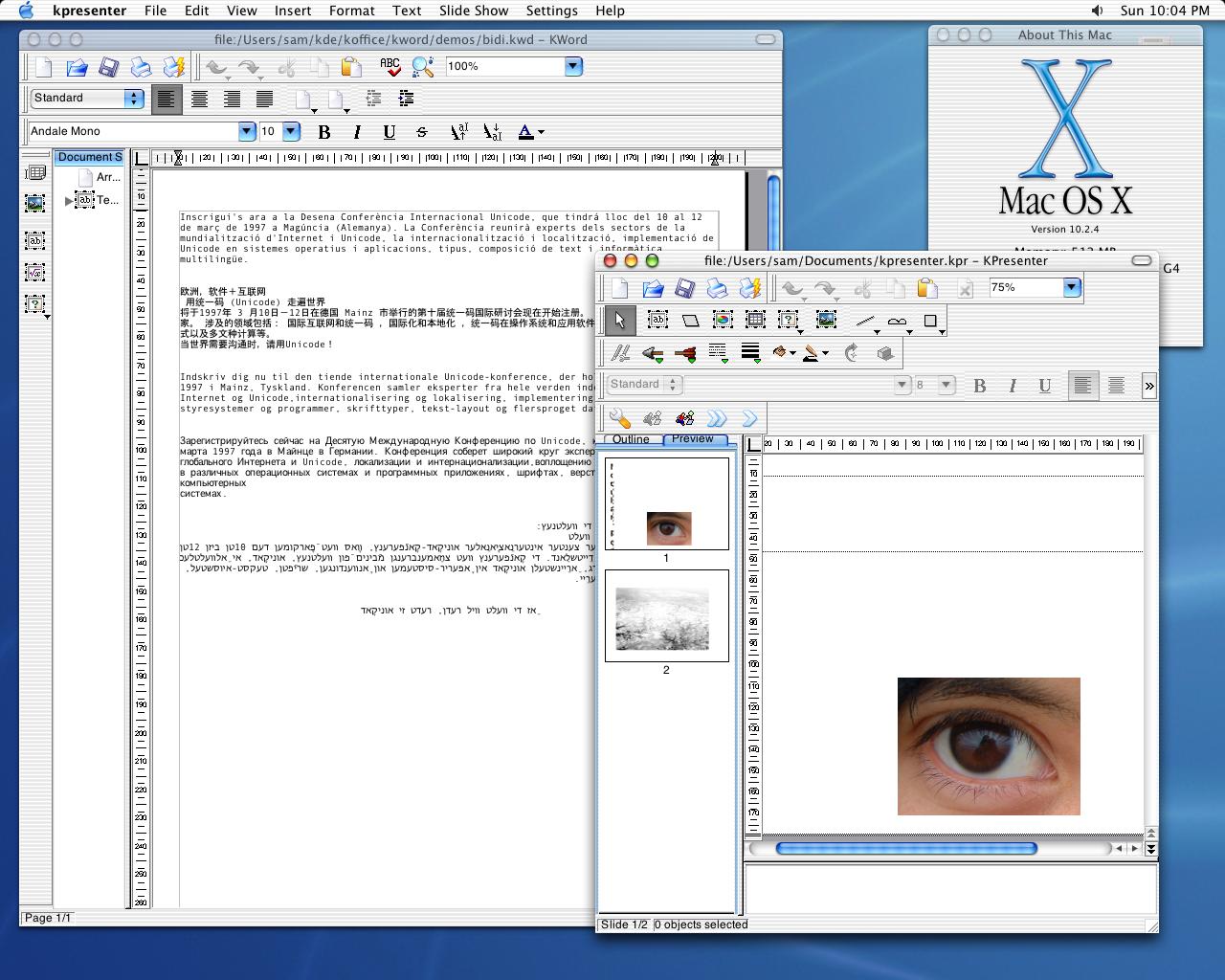1225x980 pixels.
Task: Expand the Te... tree item in document structure
Action: click(x=69, y=201)
